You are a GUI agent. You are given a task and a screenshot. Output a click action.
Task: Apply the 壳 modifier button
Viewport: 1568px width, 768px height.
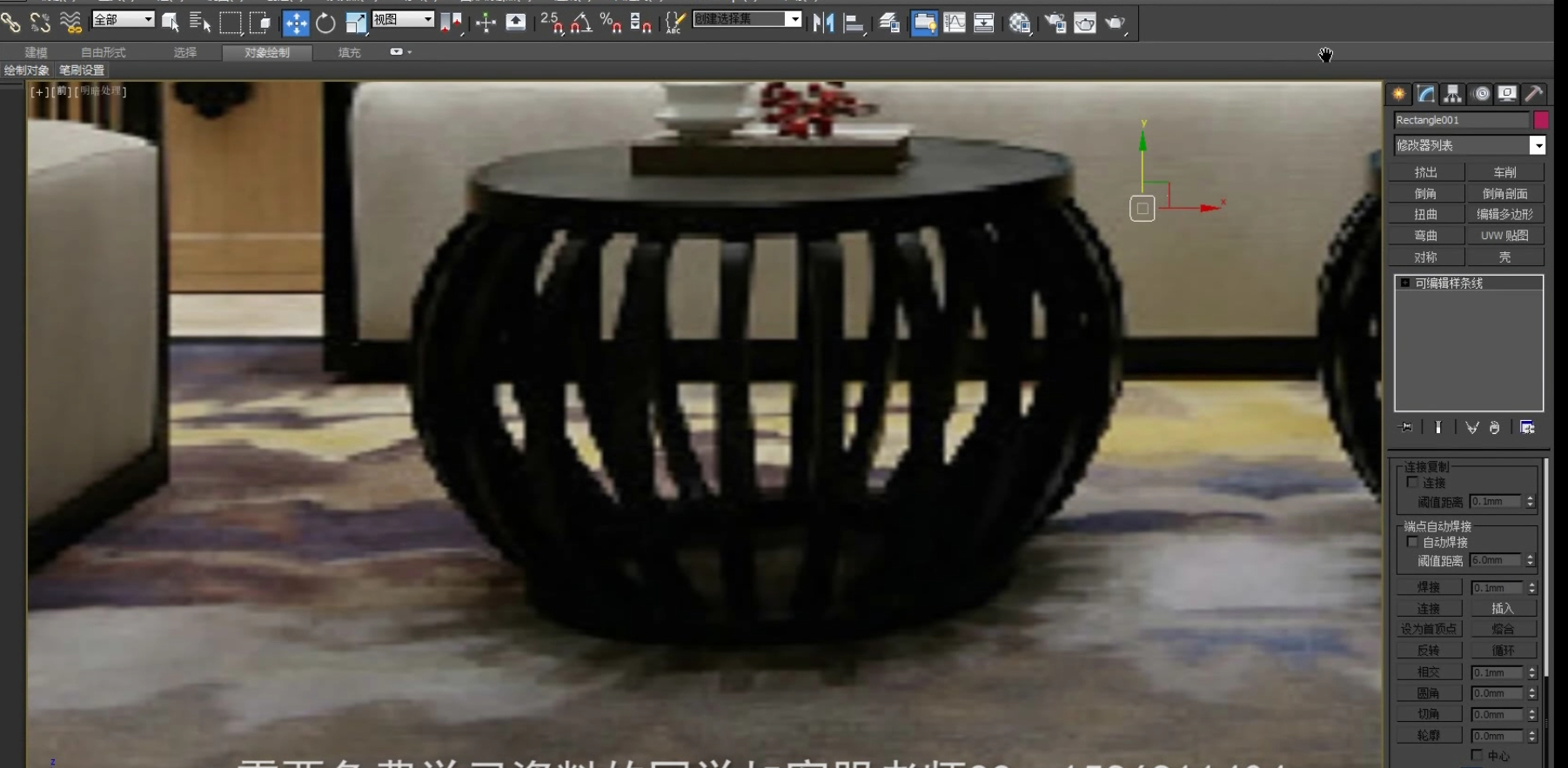[x=1504, y=257]
